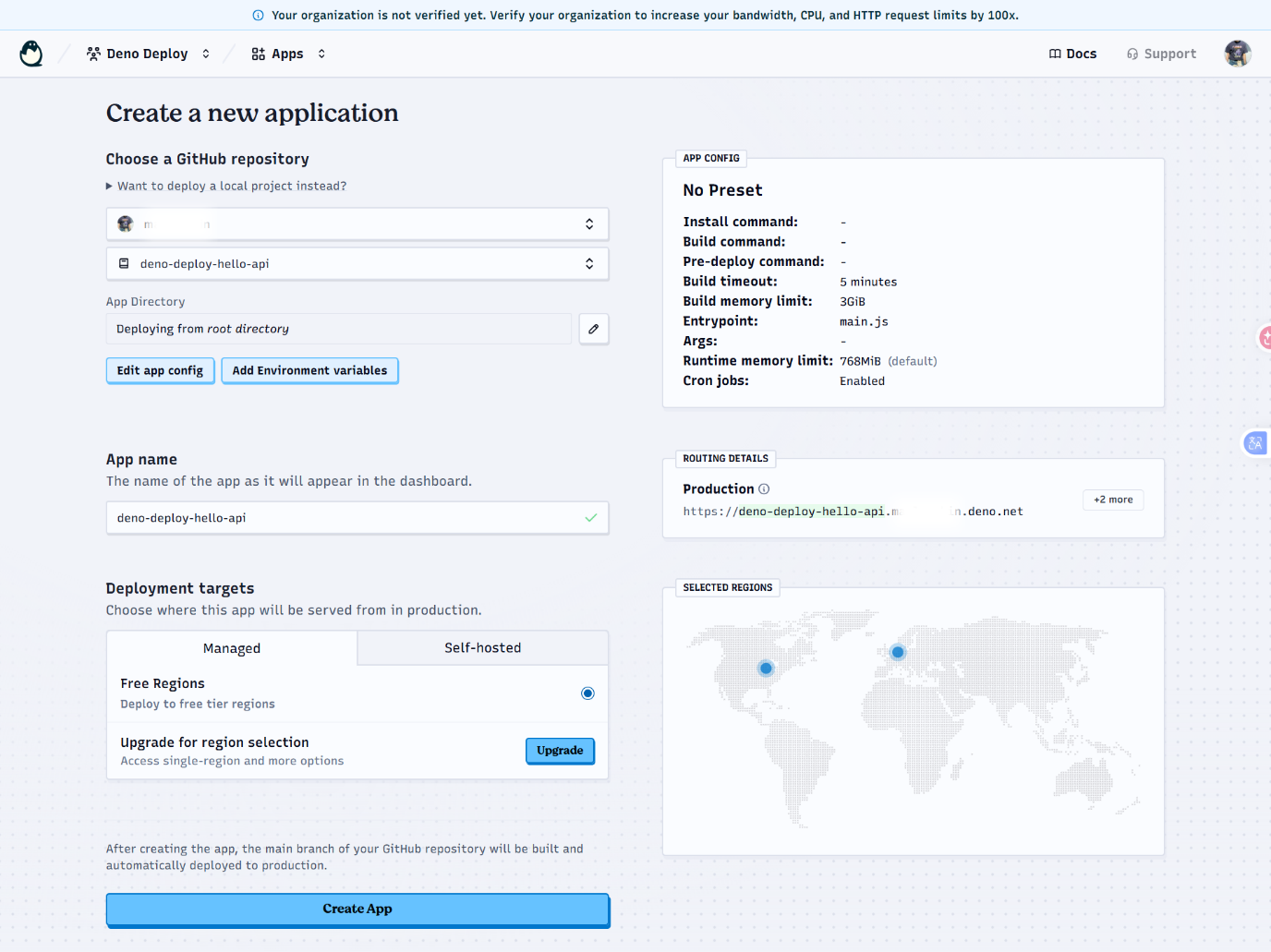Viewport: 1271px width, 952px height.
Task: Click the Upgrade button
Action: coord(560,751)
